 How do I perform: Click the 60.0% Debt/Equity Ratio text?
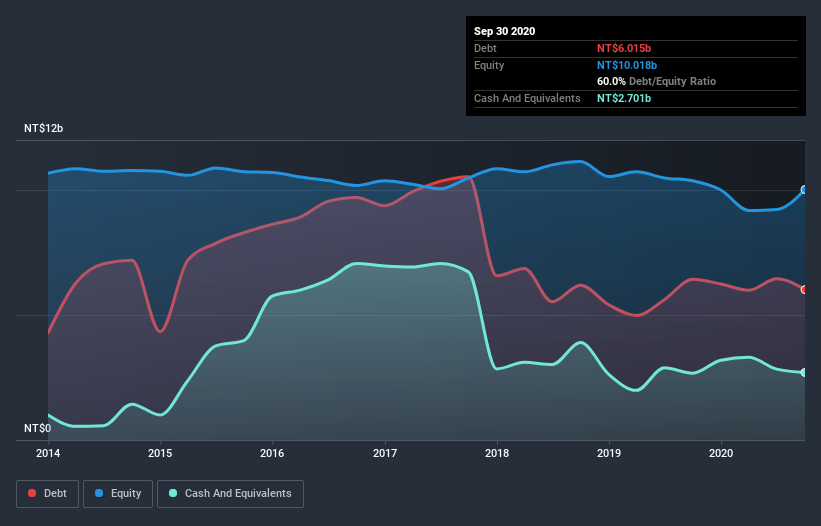tap(657, 81)
